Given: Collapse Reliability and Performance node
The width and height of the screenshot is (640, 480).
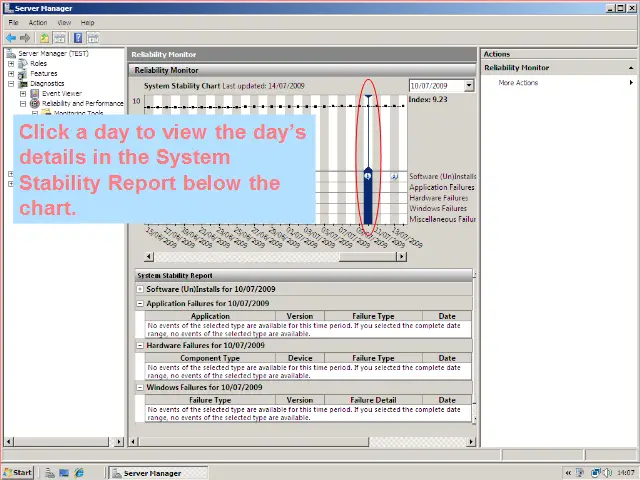Looking at the screenshot, I should (23, 104).
